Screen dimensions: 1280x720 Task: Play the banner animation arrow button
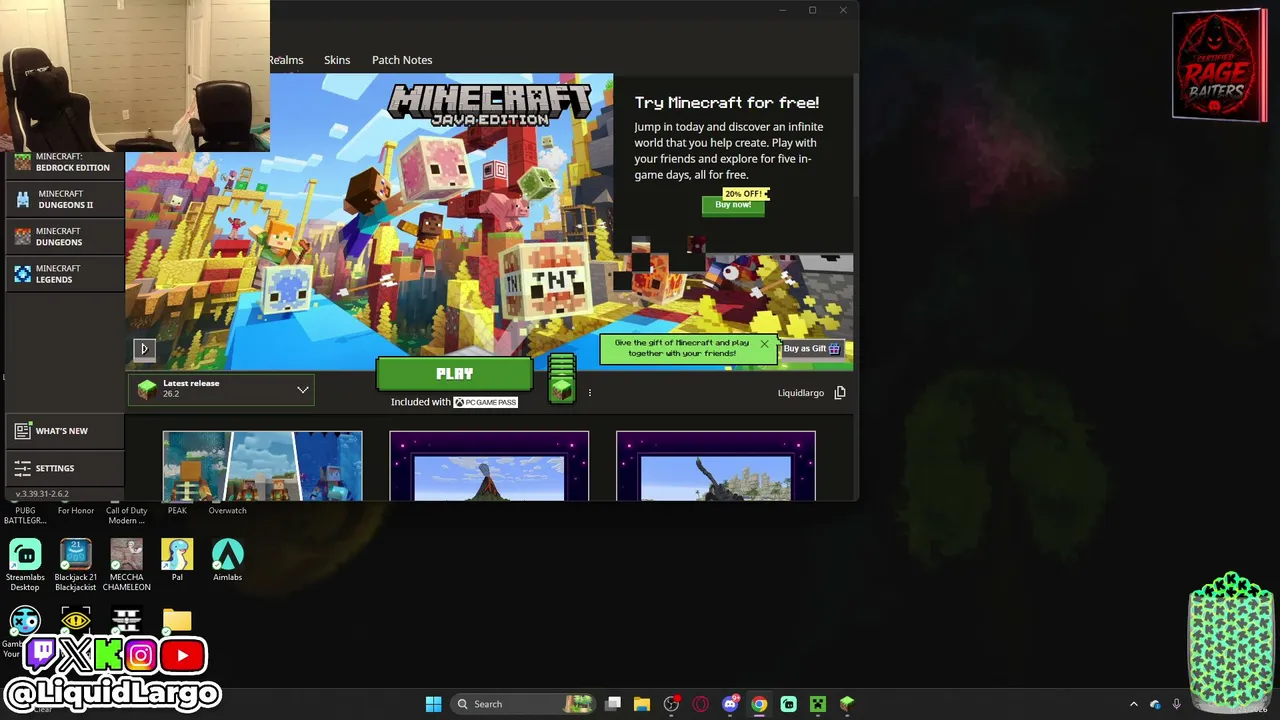144,349
